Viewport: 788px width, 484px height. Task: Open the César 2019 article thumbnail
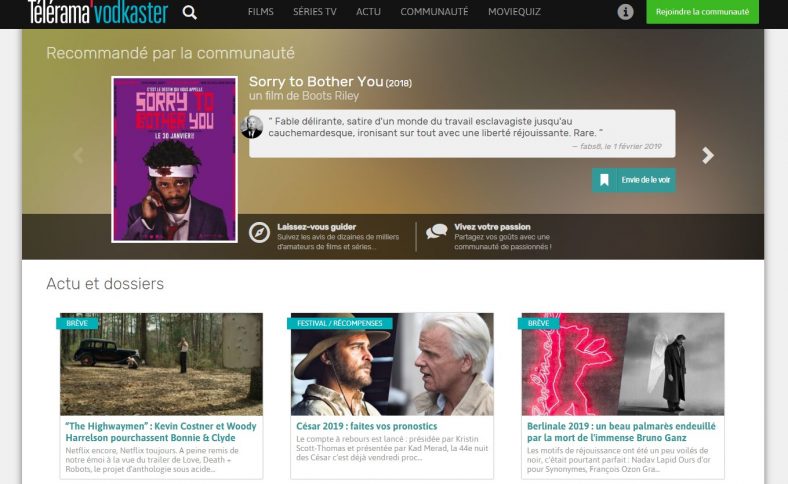tap(392, 364)
